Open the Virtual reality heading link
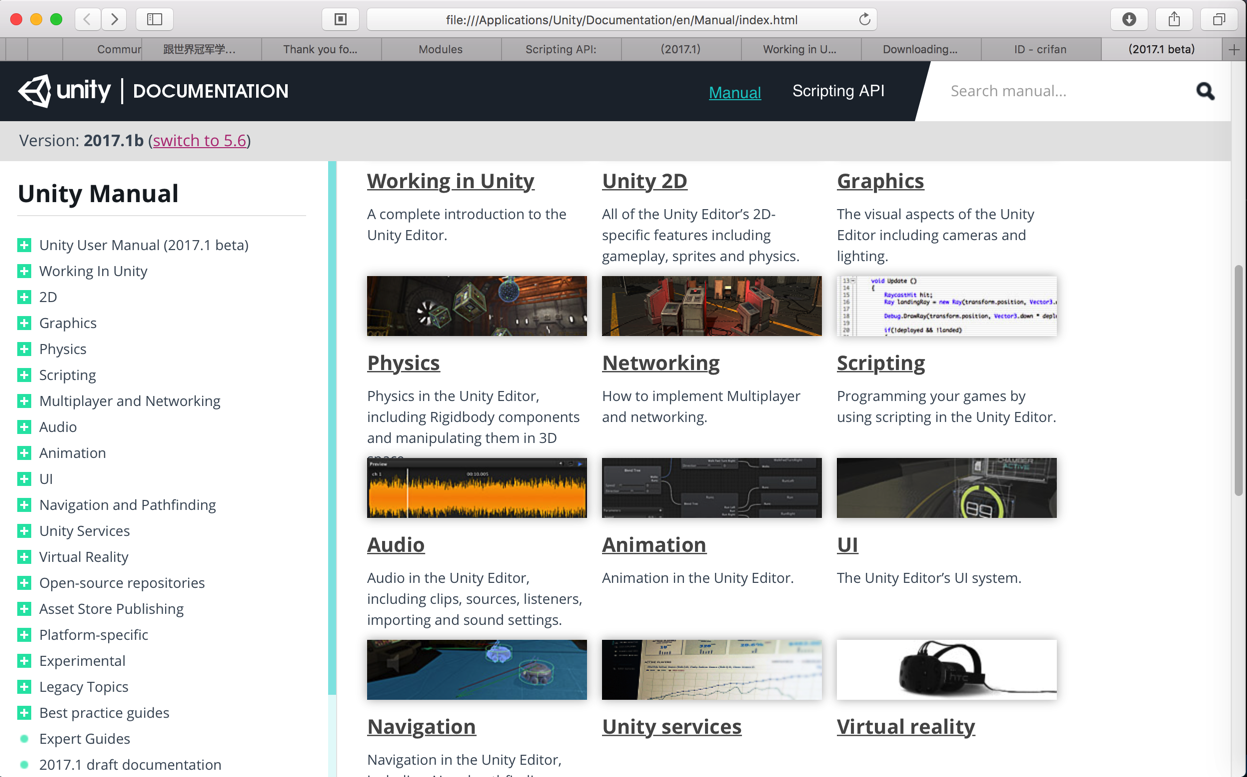The width and height of the screenshot is (1247, 777). [906, 727]
